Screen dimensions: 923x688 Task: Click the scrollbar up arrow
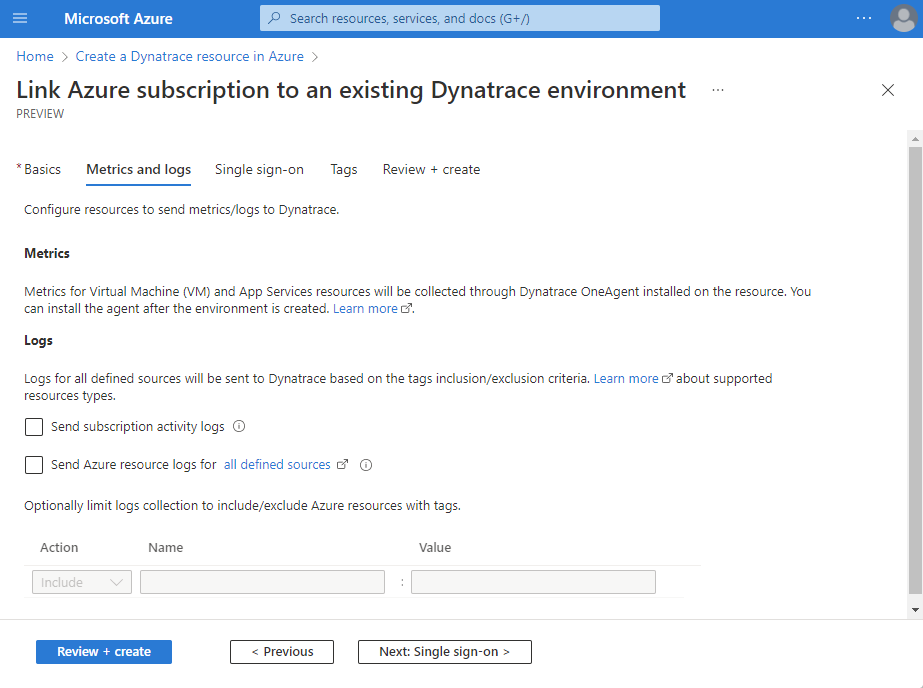click(x=915, y=139)
